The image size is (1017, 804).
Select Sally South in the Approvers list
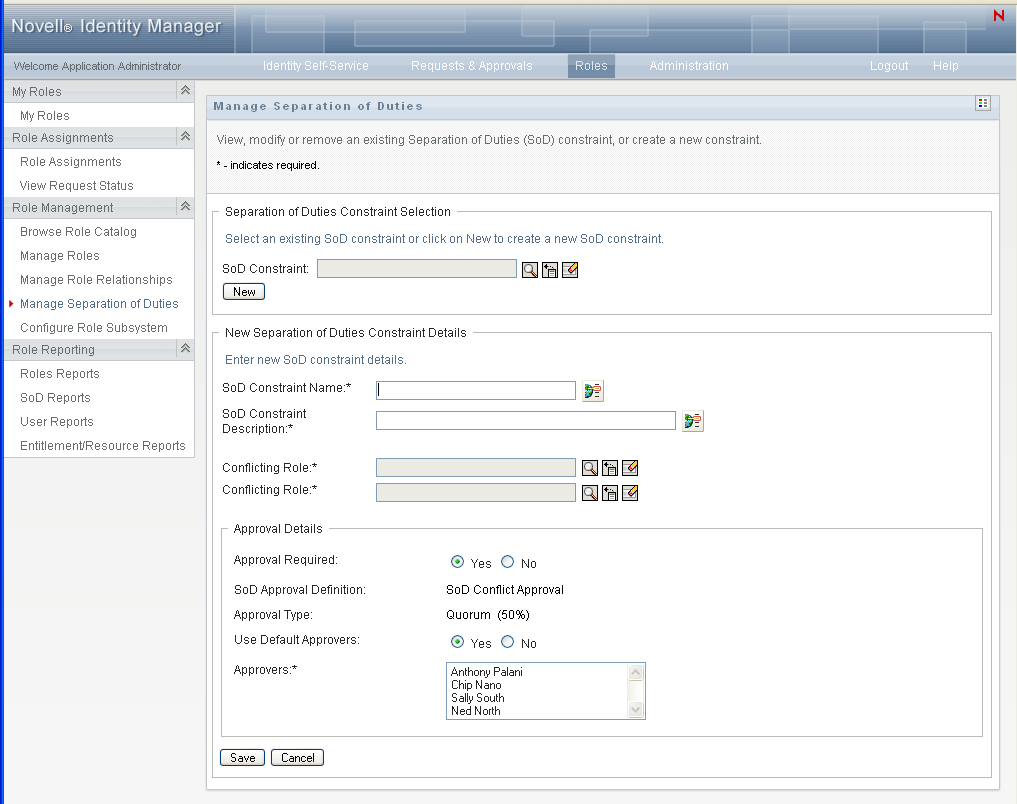[x=477, y=698]
